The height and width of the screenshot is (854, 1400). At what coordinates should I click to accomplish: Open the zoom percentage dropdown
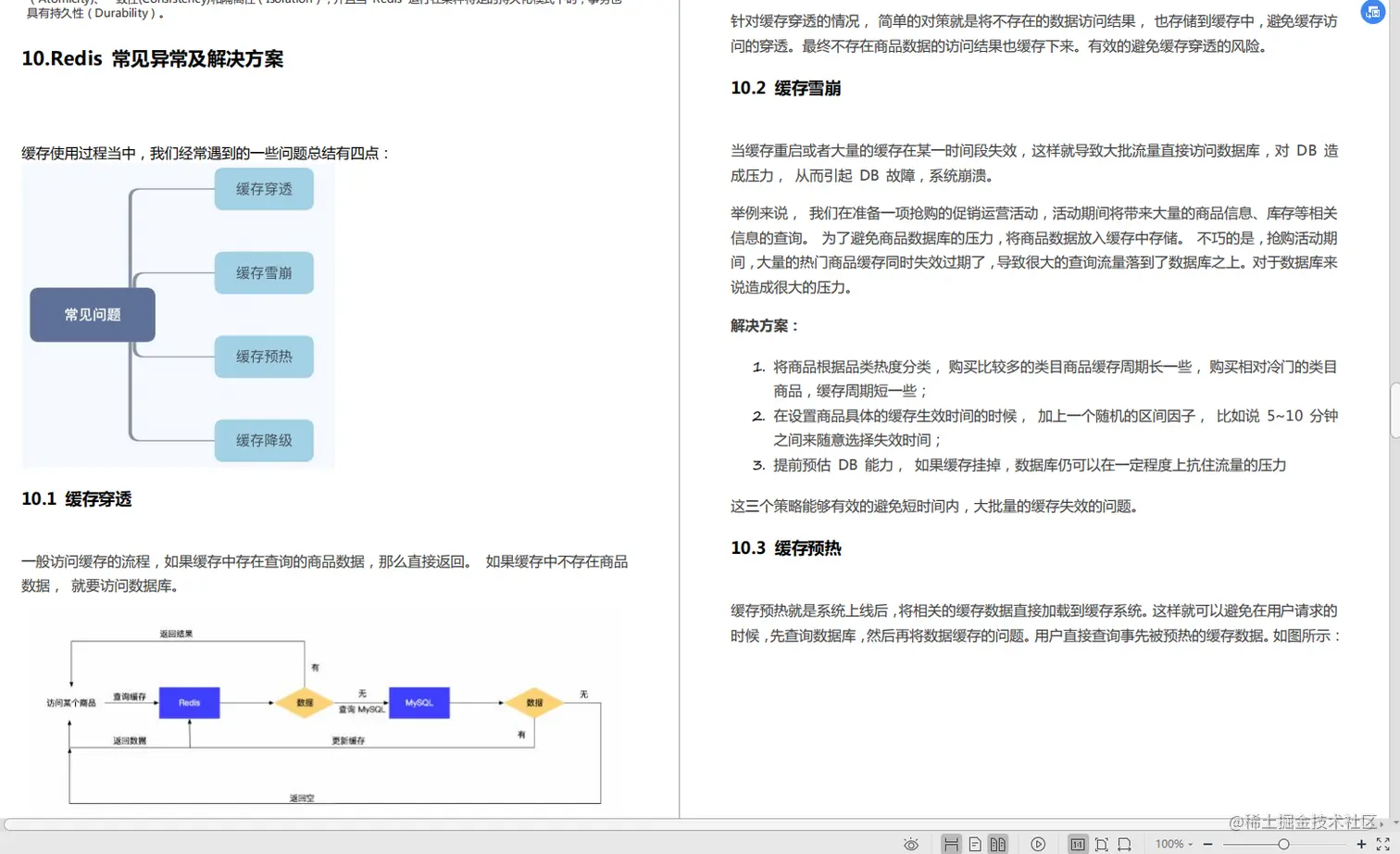click(x=1170, y=844)
